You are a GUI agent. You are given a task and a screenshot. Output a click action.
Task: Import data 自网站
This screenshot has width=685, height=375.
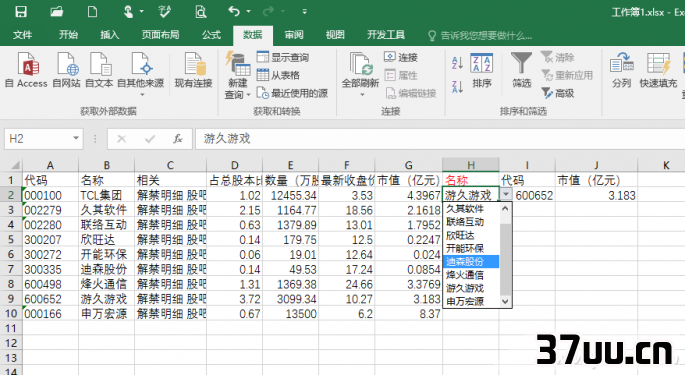pyautogui.click(x=66, y=70)
